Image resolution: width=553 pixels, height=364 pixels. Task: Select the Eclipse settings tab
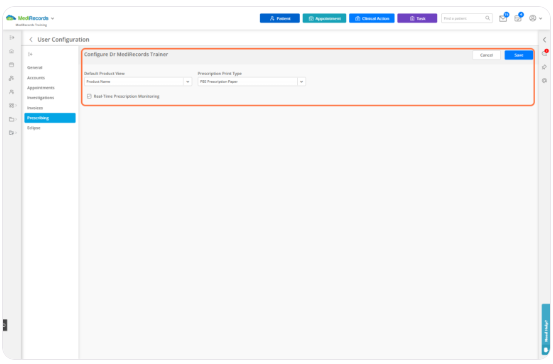click(x=34, y=128)
